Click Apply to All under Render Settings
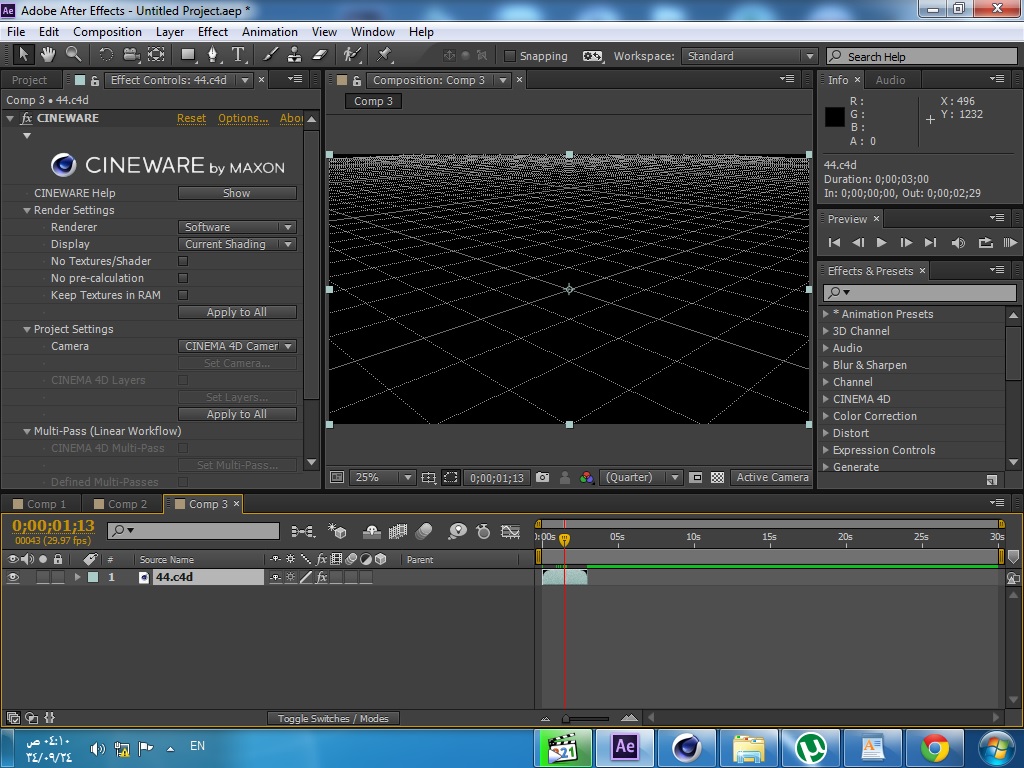1024x768 pixels. pyautogui.click(x=237, y=312)
